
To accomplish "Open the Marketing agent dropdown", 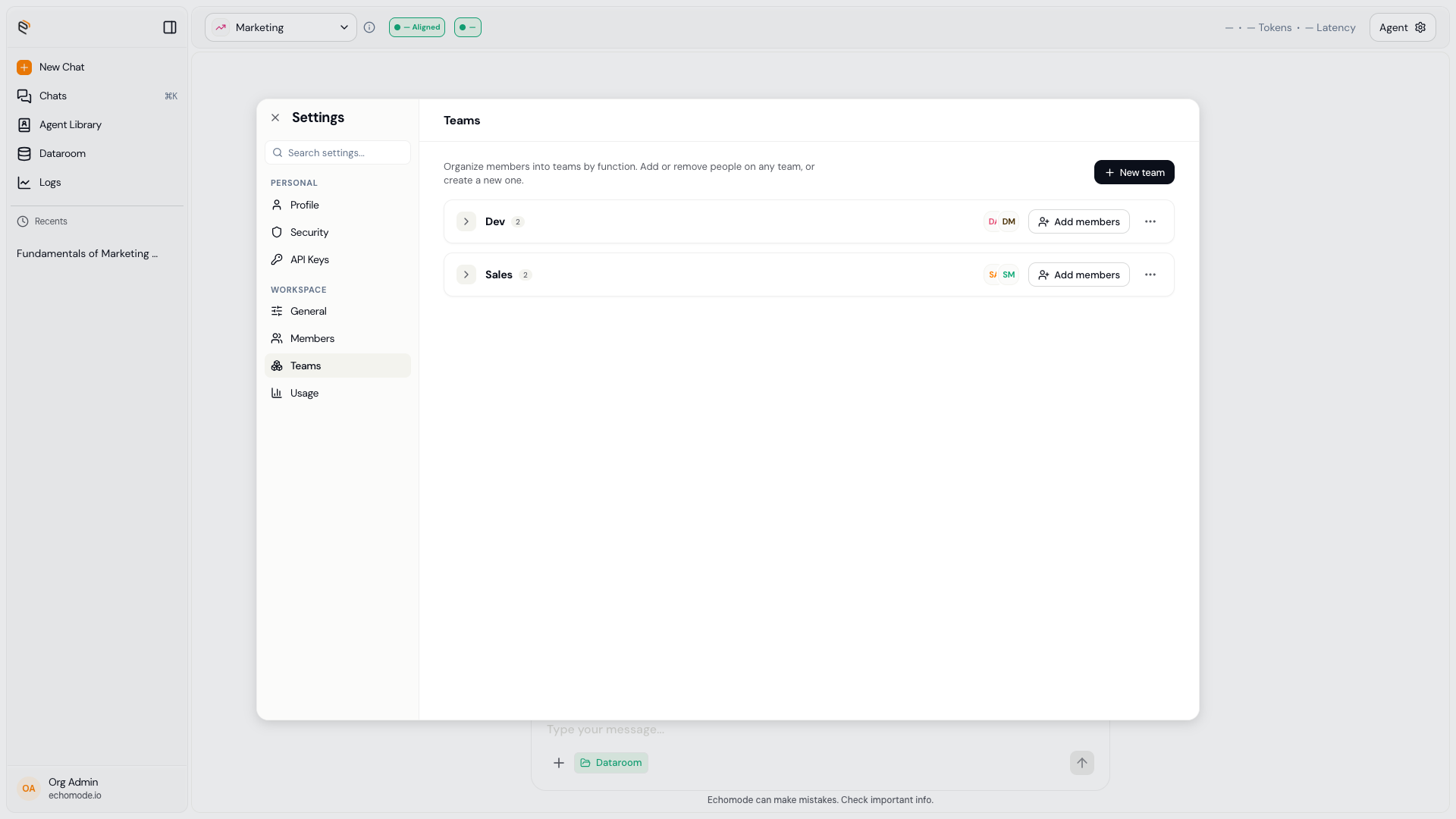I will click(281, 27).
